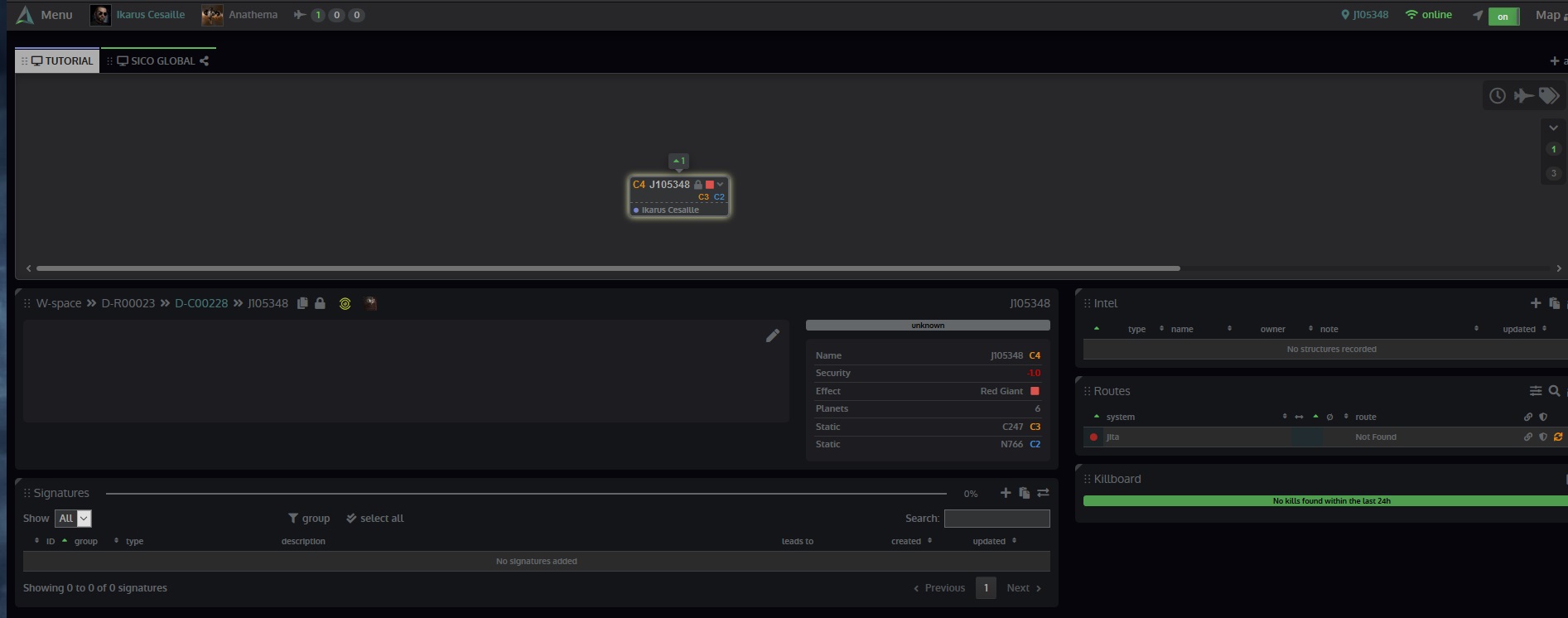Add a structure in the Intel panel
Screen dimensions: 1568x618
point(1535,303)
